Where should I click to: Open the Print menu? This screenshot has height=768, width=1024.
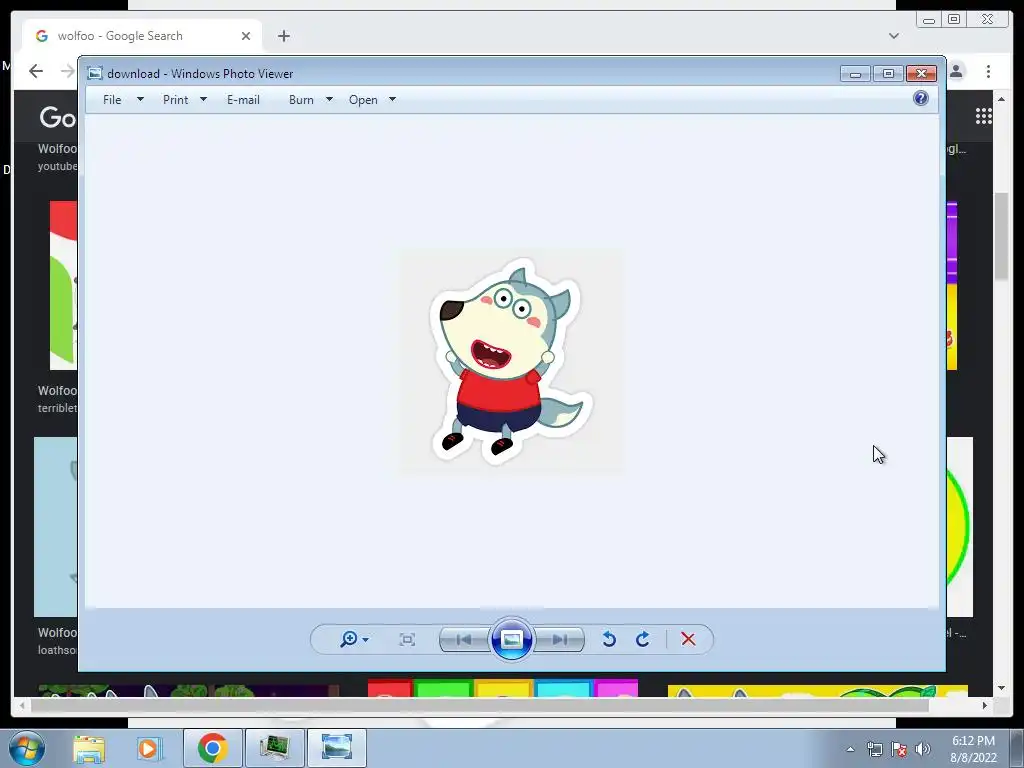[176, 100]
